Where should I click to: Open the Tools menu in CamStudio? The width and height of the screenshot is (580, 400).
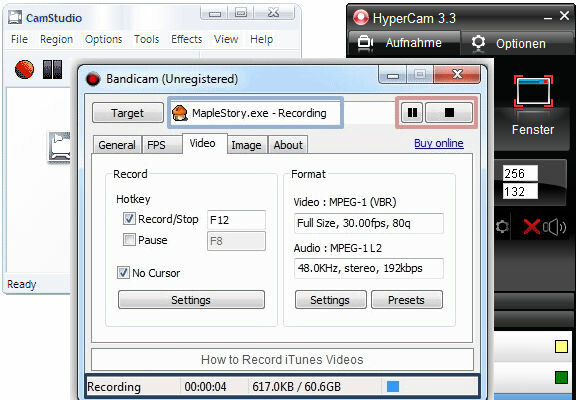(x=146, y=39)
